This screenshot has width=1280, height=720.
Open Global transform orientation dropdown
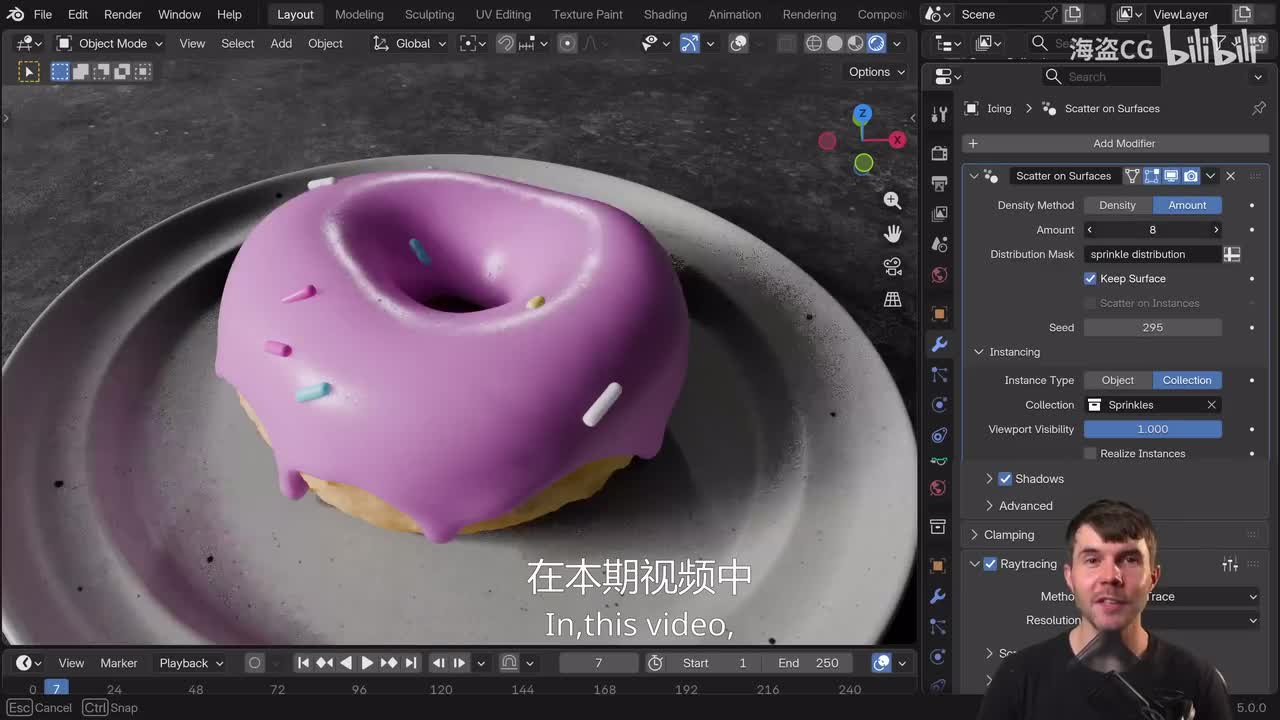click(x=410, y=43)
